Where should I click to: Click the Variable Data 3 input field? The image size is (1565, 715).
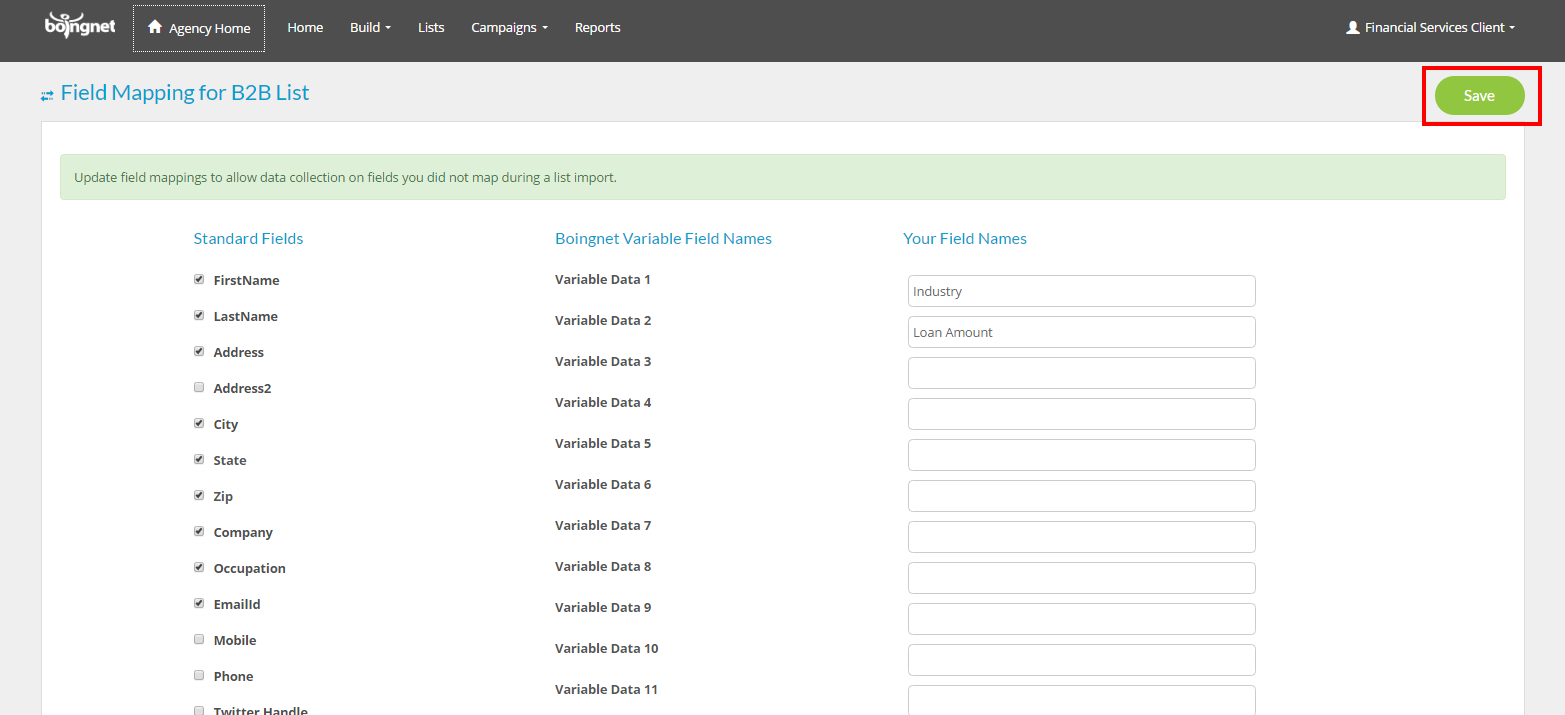coord(1082,373)
